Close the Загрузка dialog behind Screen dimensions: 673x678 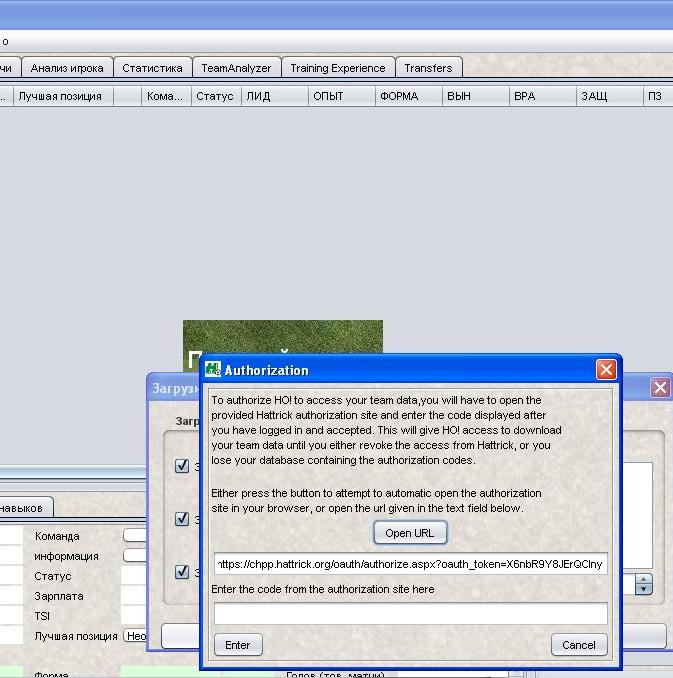pos(660,387)
